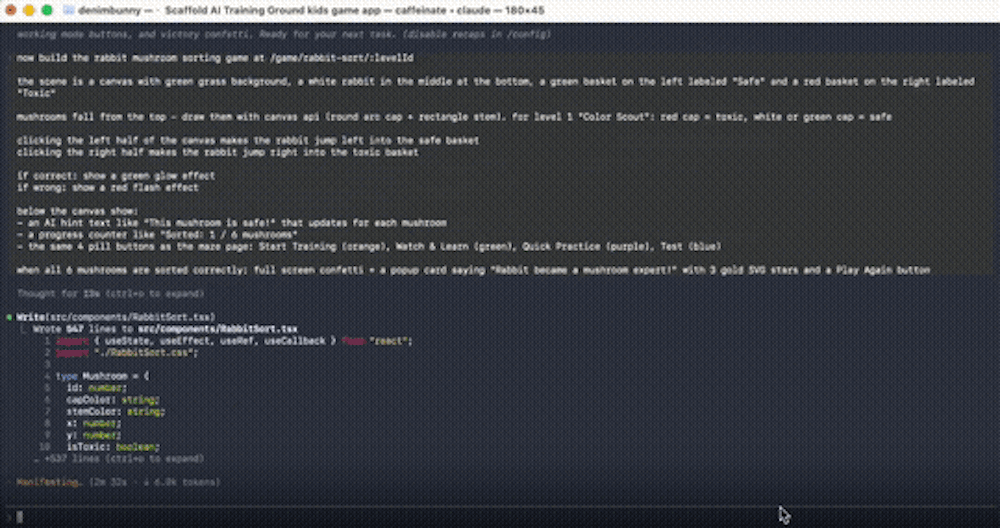
Task: Click the folder proxy icon in the title bar
Action: [x=69, y=10]
